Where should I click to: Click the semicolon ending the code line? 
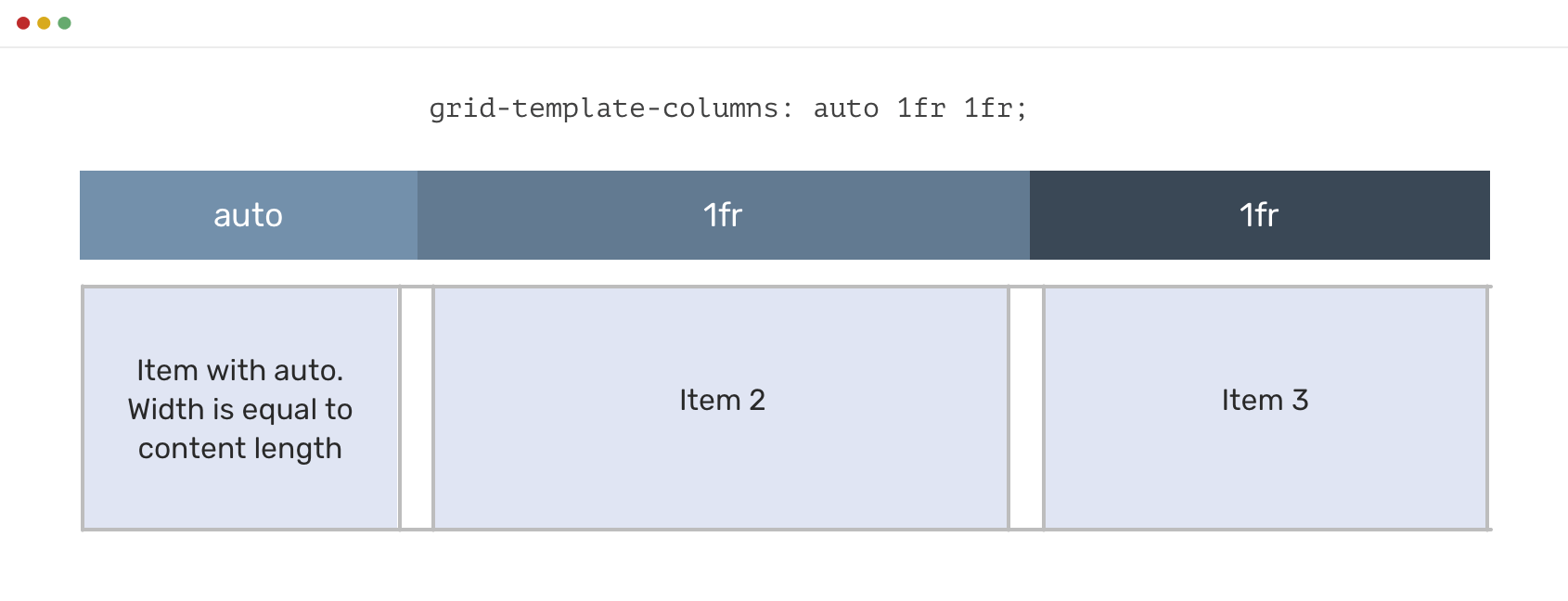[1022, 109]
